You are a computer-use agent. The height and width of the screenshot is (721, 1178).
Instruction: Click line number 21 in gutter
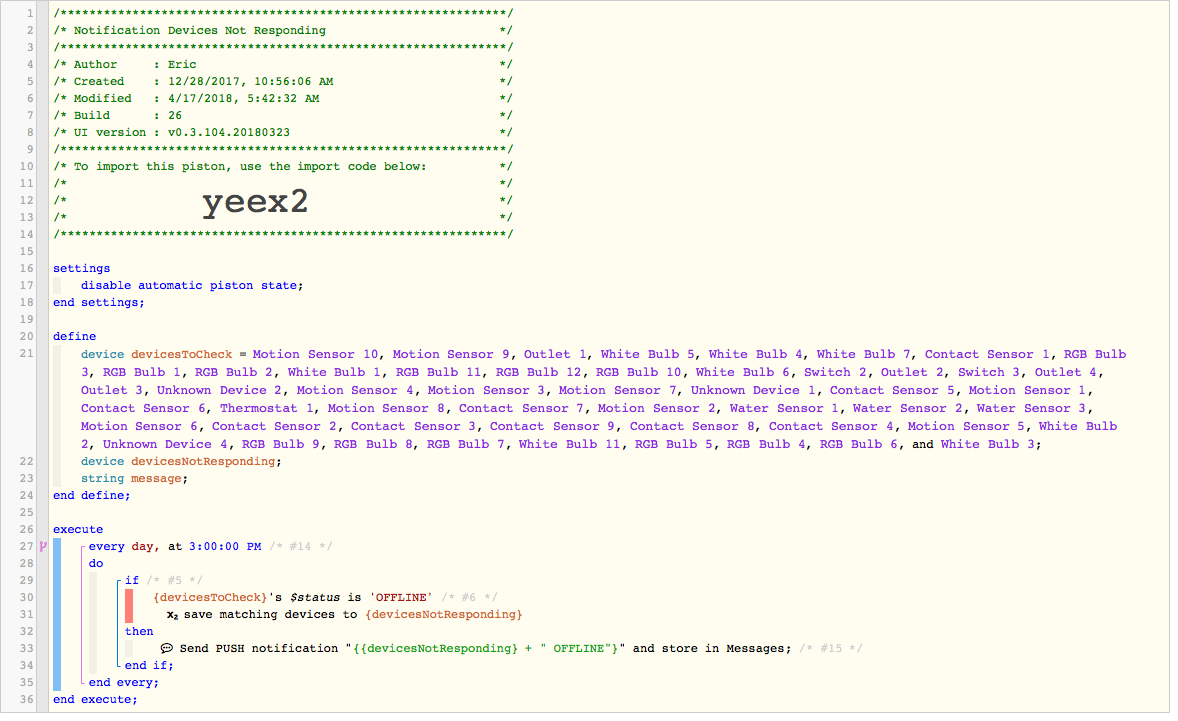coord(26,354)
